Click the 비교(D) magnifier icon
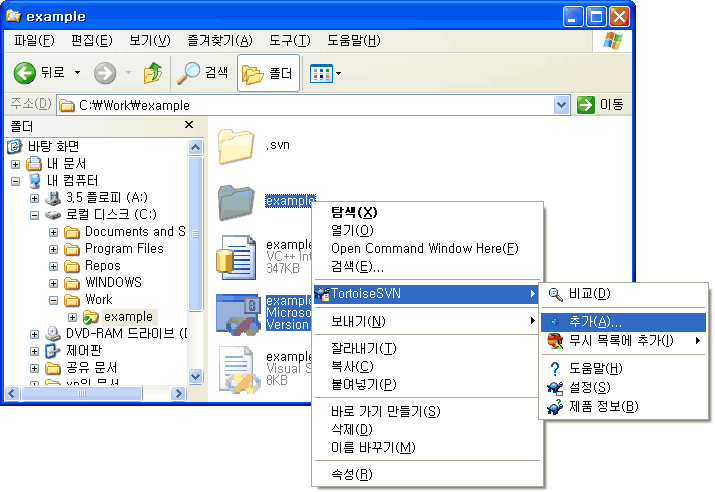Image resolution: width=715 pixels, height=492 pixels. click(x=555, y=293)
